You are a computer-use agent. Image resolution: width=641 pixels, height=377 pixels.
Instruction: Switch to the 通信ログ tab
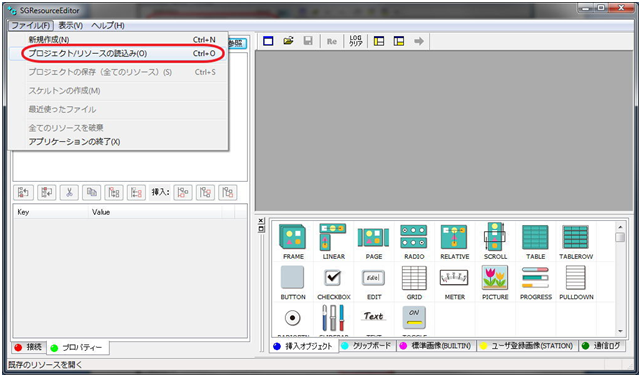pos(603,346)
